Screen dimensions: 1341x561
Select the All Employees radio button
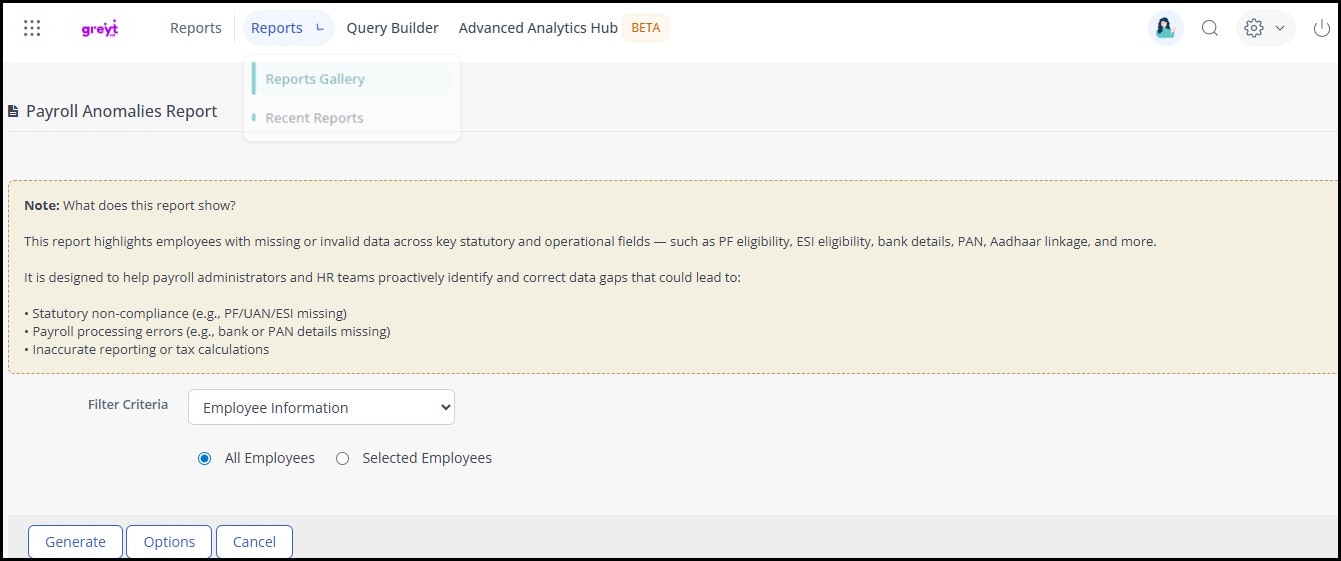coord(205,458)
